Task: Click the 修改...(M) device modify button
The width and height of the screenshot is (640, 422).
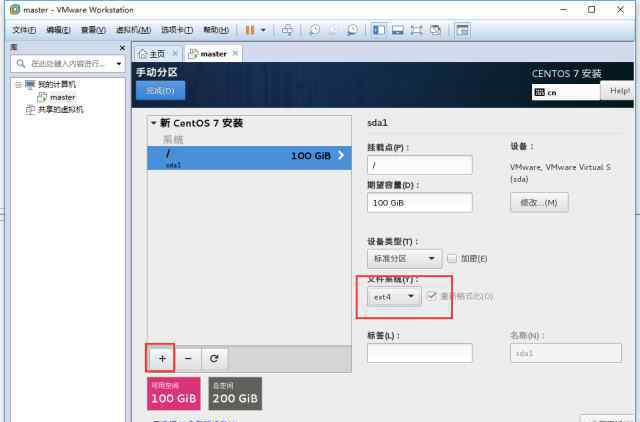Action: click(x=539, y=202)
